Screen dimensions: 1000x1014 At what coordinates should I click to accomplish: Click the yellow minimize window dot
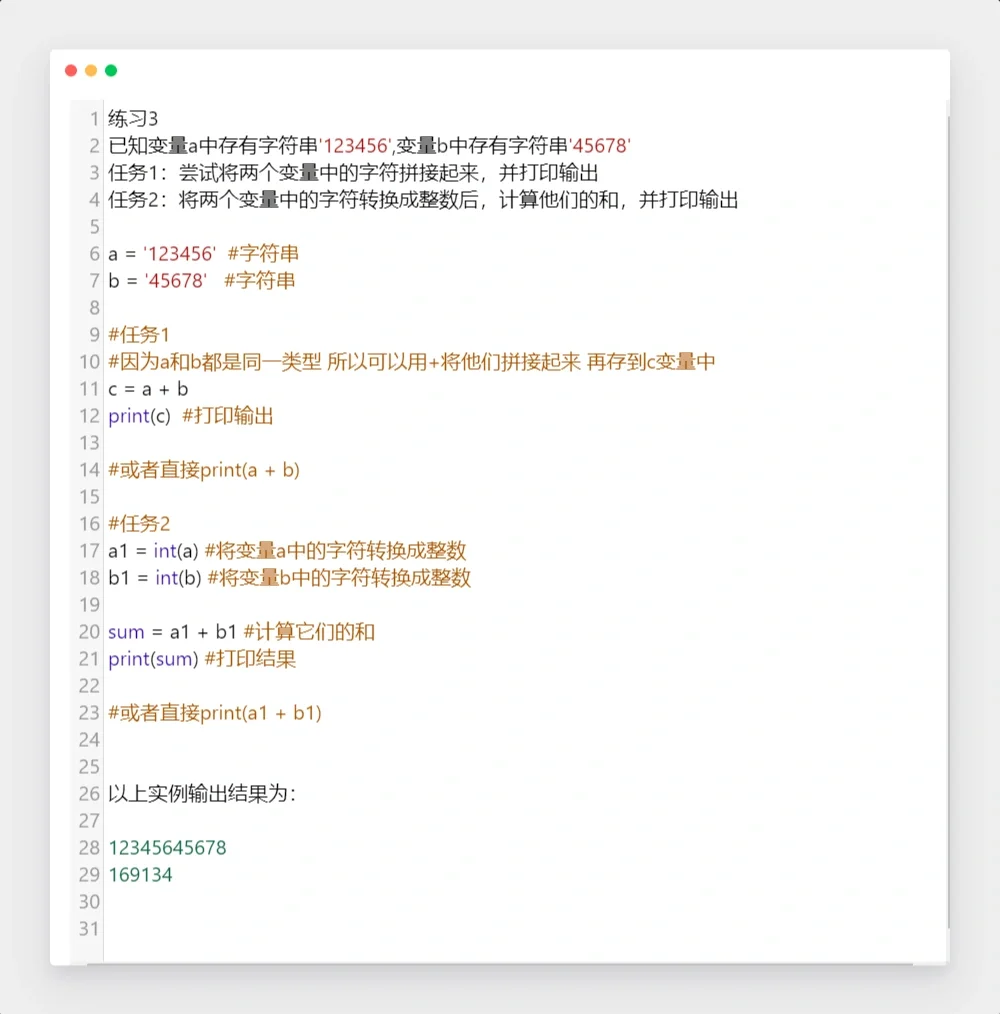[x=91, y=70]
